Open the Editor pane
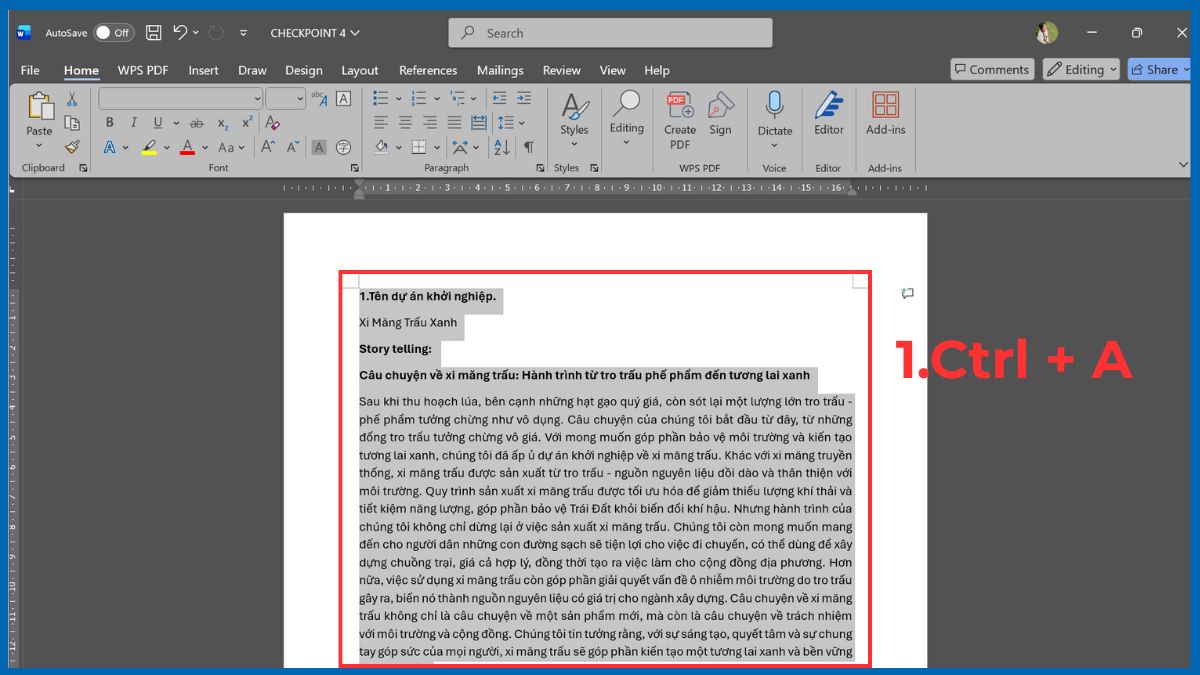 point(828,113)
